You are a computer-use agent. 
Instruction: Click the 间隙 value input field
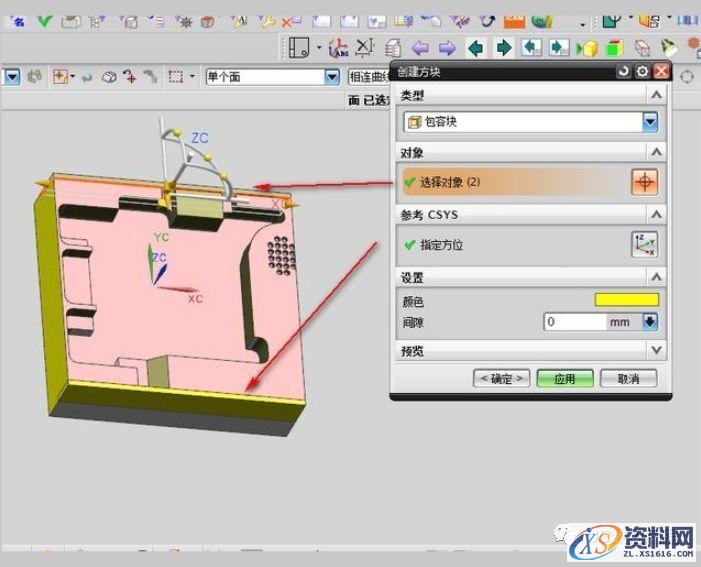(576, 322)
